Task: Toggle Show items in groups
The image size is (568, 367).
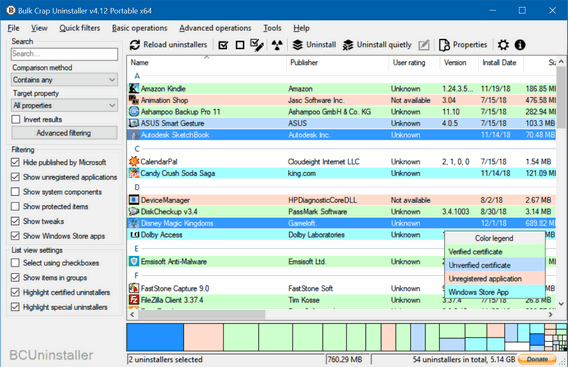Action: tap(15, 278)
